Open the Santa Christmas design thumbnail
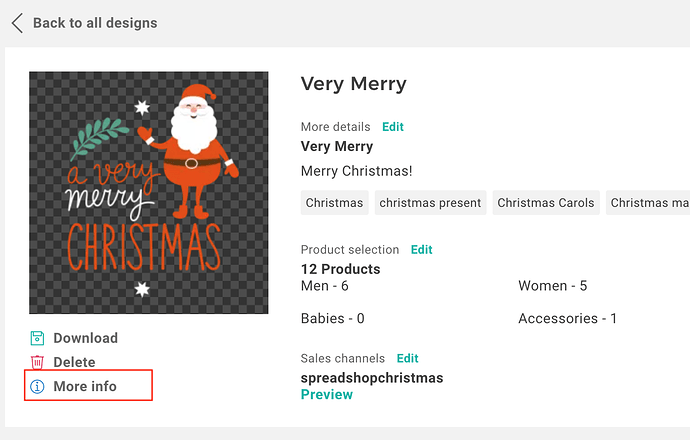This screenshot has height=440, width=690. pos(148,193)
